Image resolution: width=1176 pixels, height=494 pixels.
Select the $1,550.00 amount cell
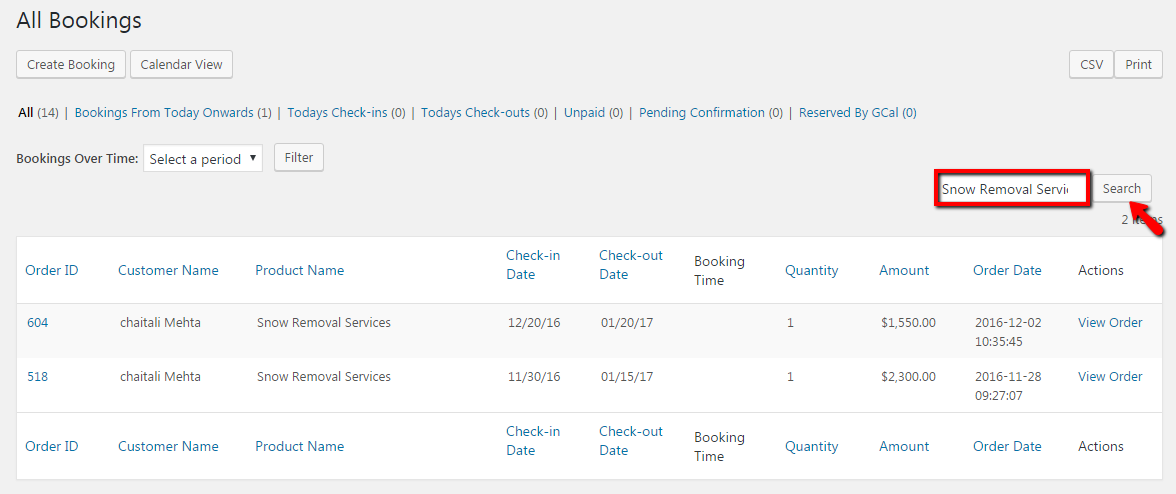908,323
